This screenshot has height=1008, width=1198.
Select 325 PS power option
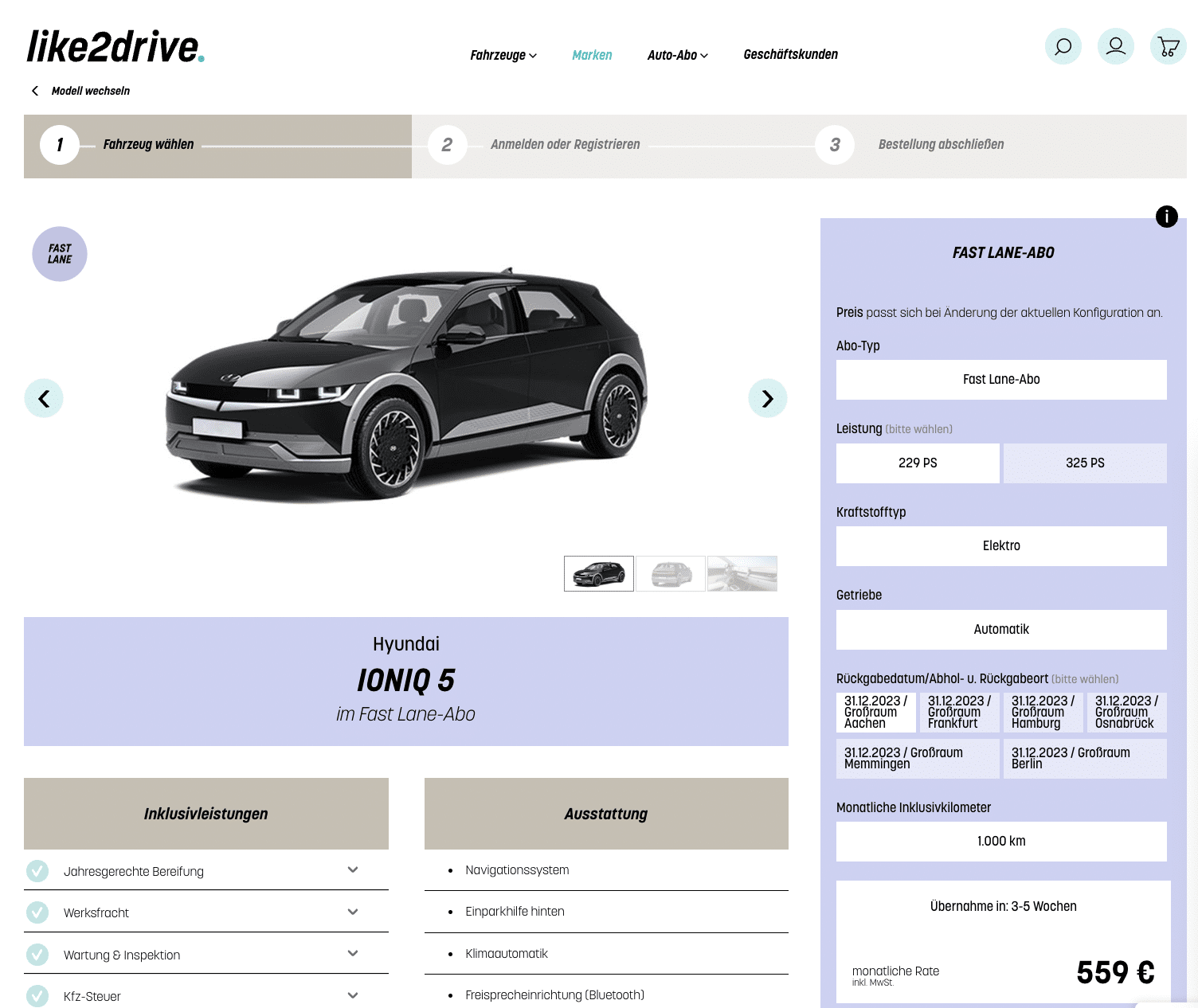click(1085, 463)
